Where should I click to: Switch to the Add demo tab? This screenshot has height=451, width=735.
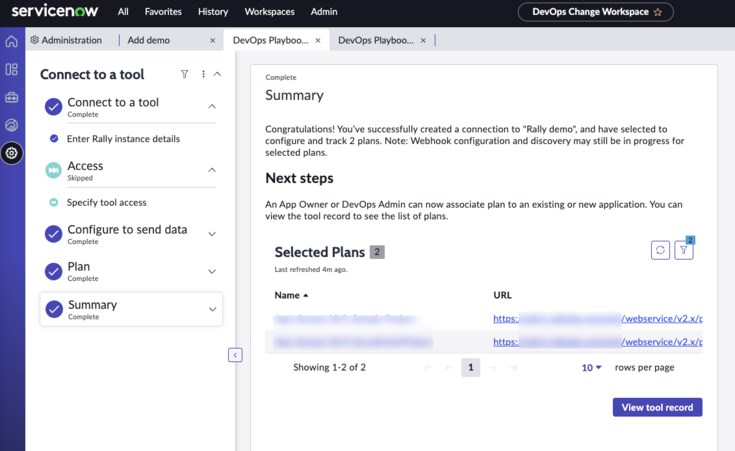(149, 40)
